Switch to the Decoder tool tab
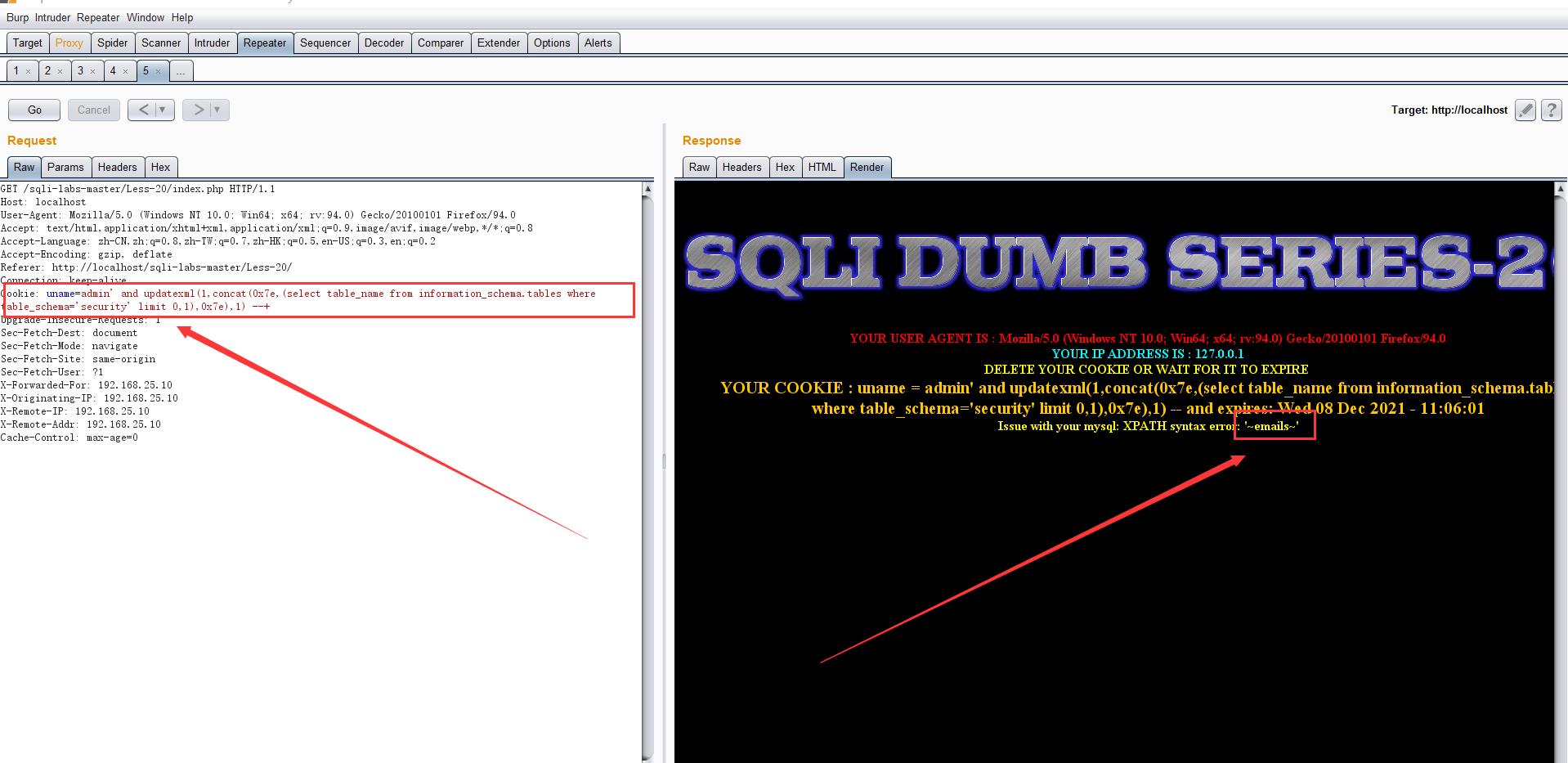 (x=384, y=43)
